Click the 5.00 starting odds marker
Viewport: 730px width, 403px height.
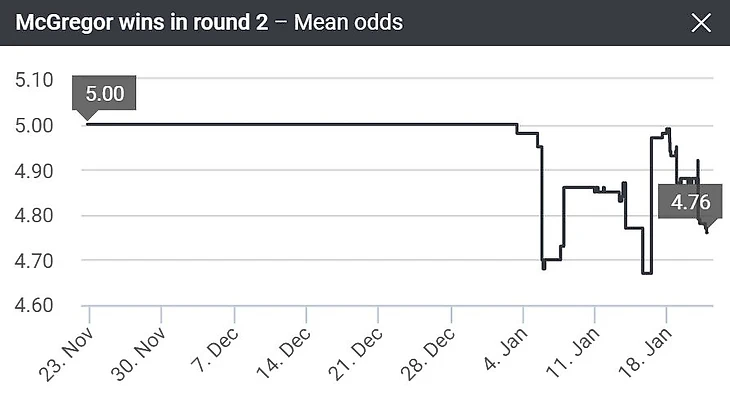105,93
